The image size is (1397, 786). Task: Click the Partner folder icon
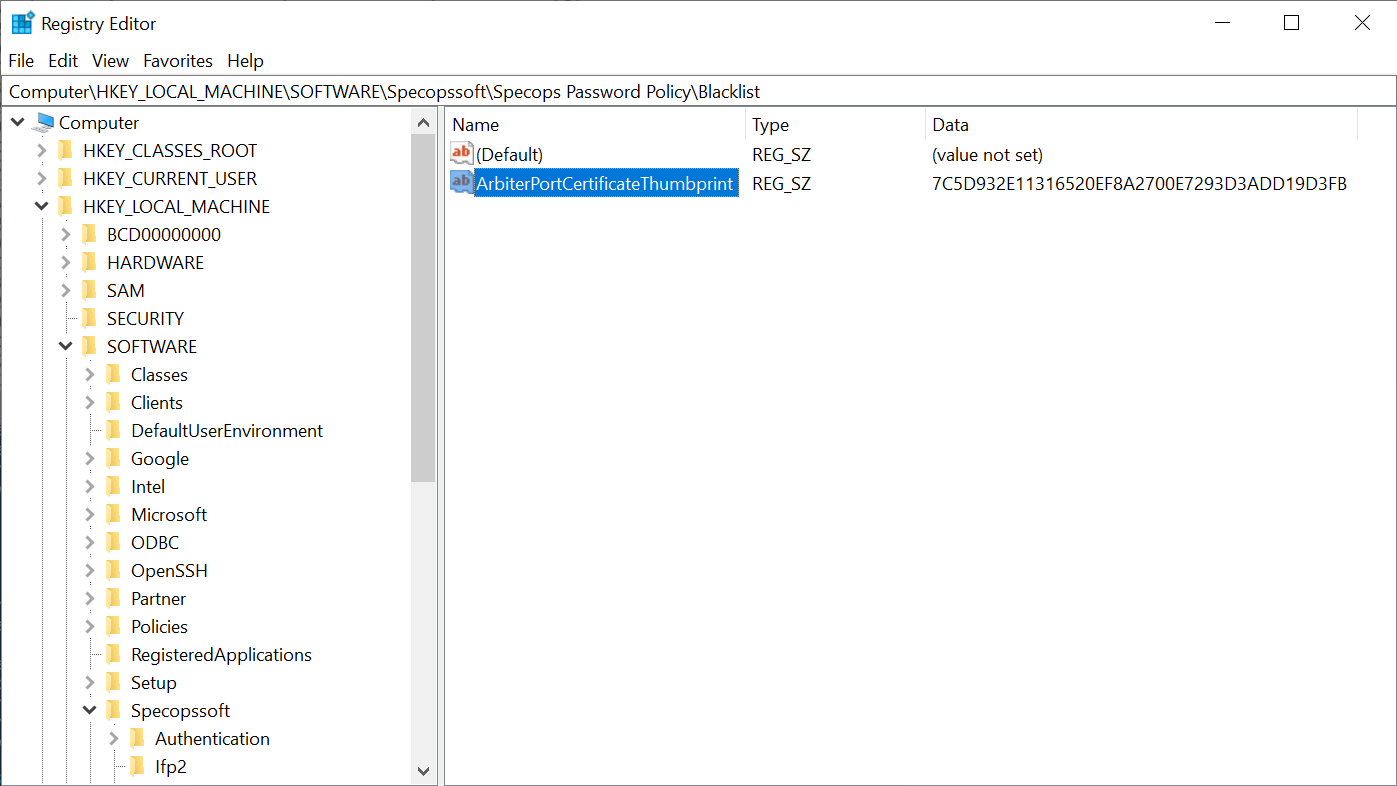click(x=114, y=599)
